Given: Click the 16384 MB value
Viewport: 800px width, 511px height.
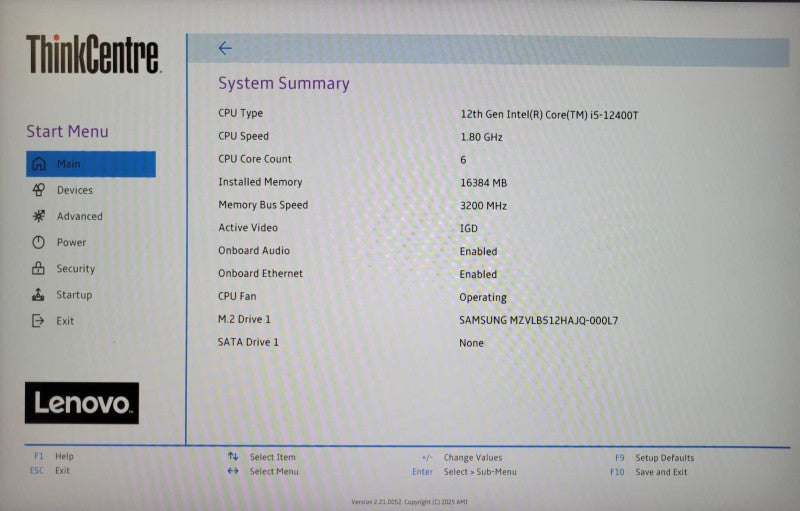Looking at the screenshot, I should (484, 183).
